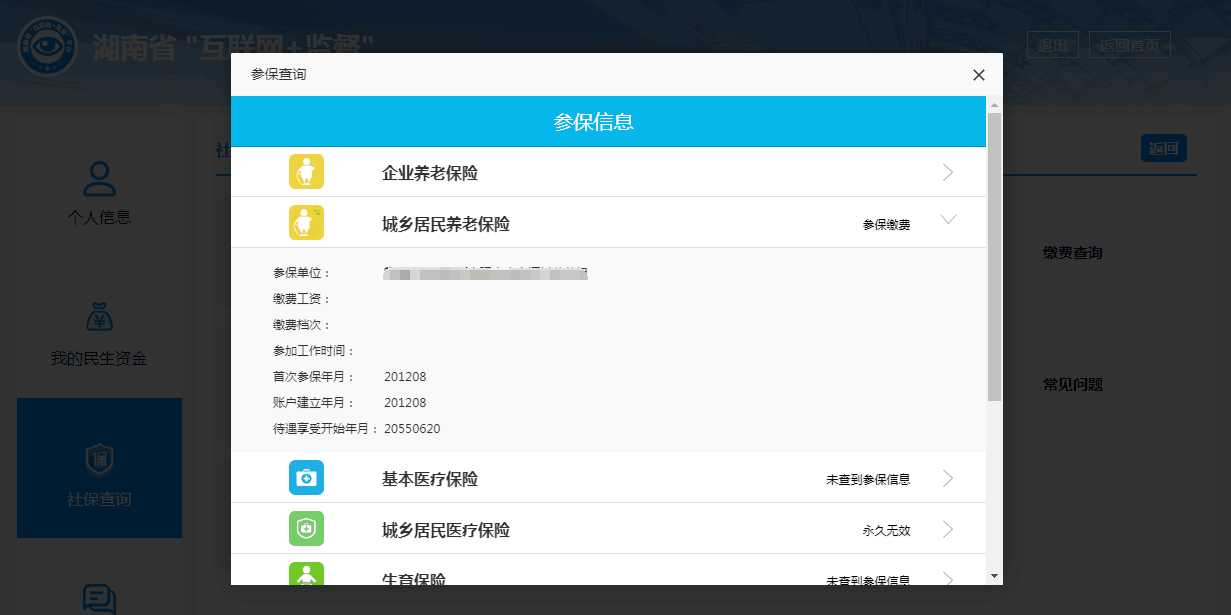Click the 城乡居民医疗保险 green shield icon
Image resolution: width=1231 pixels, height=615 pixels.
tap(306, 529)
